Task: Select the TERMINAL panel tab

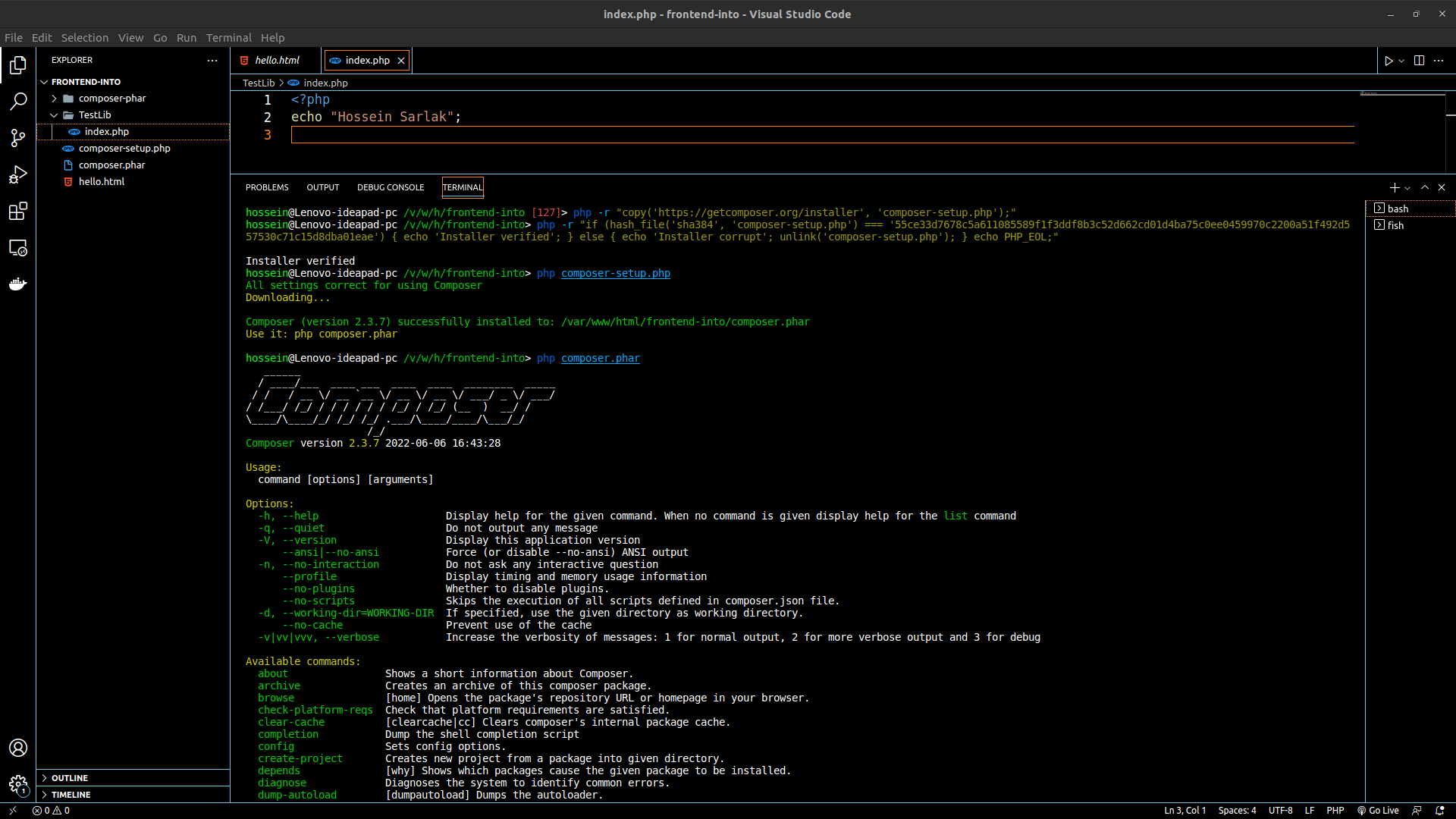Action: pos(463,187)
